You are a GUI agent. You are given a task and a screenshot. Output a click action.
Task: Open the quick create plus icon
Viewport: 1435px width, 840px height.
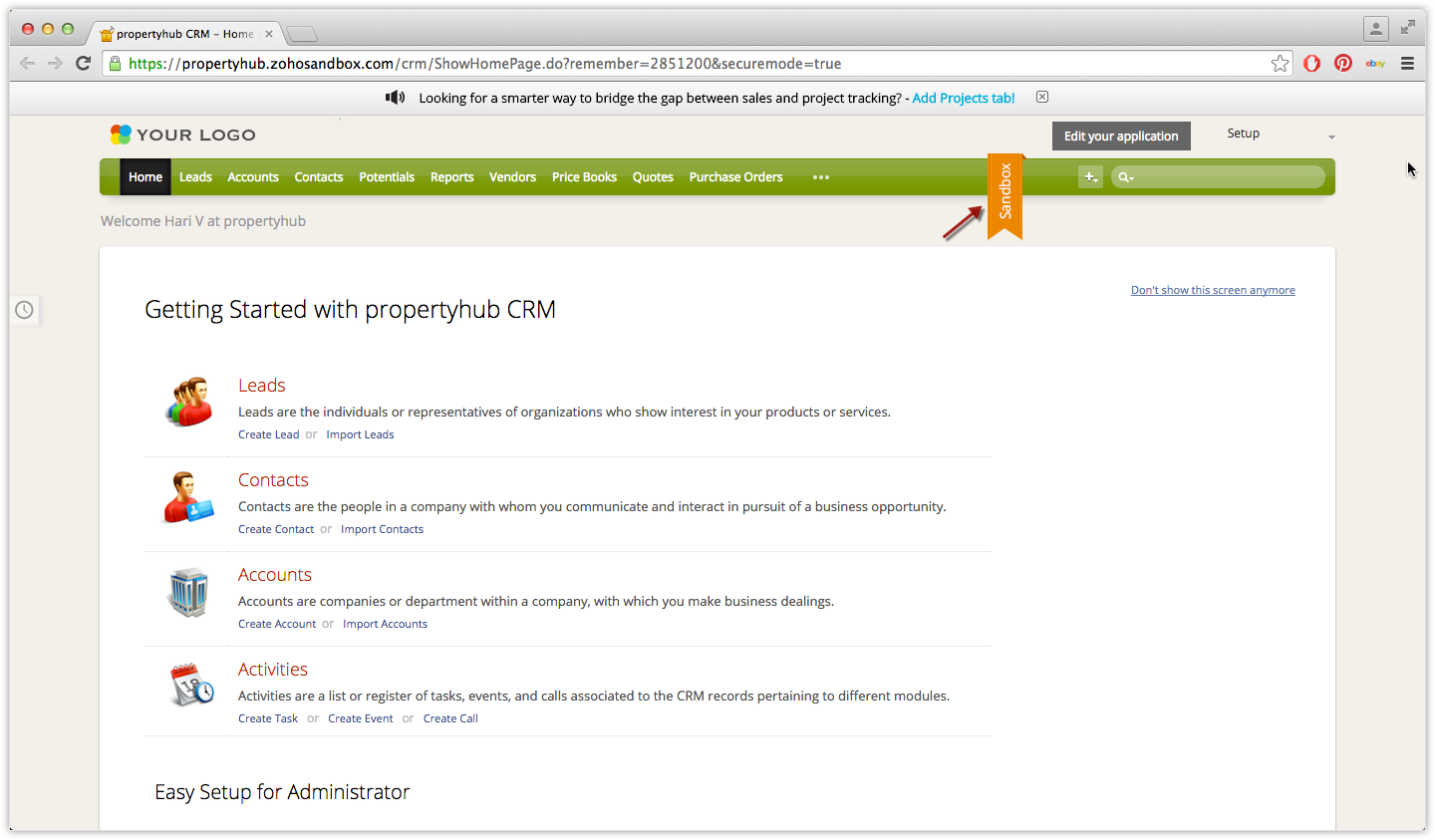click(1091, 177)
